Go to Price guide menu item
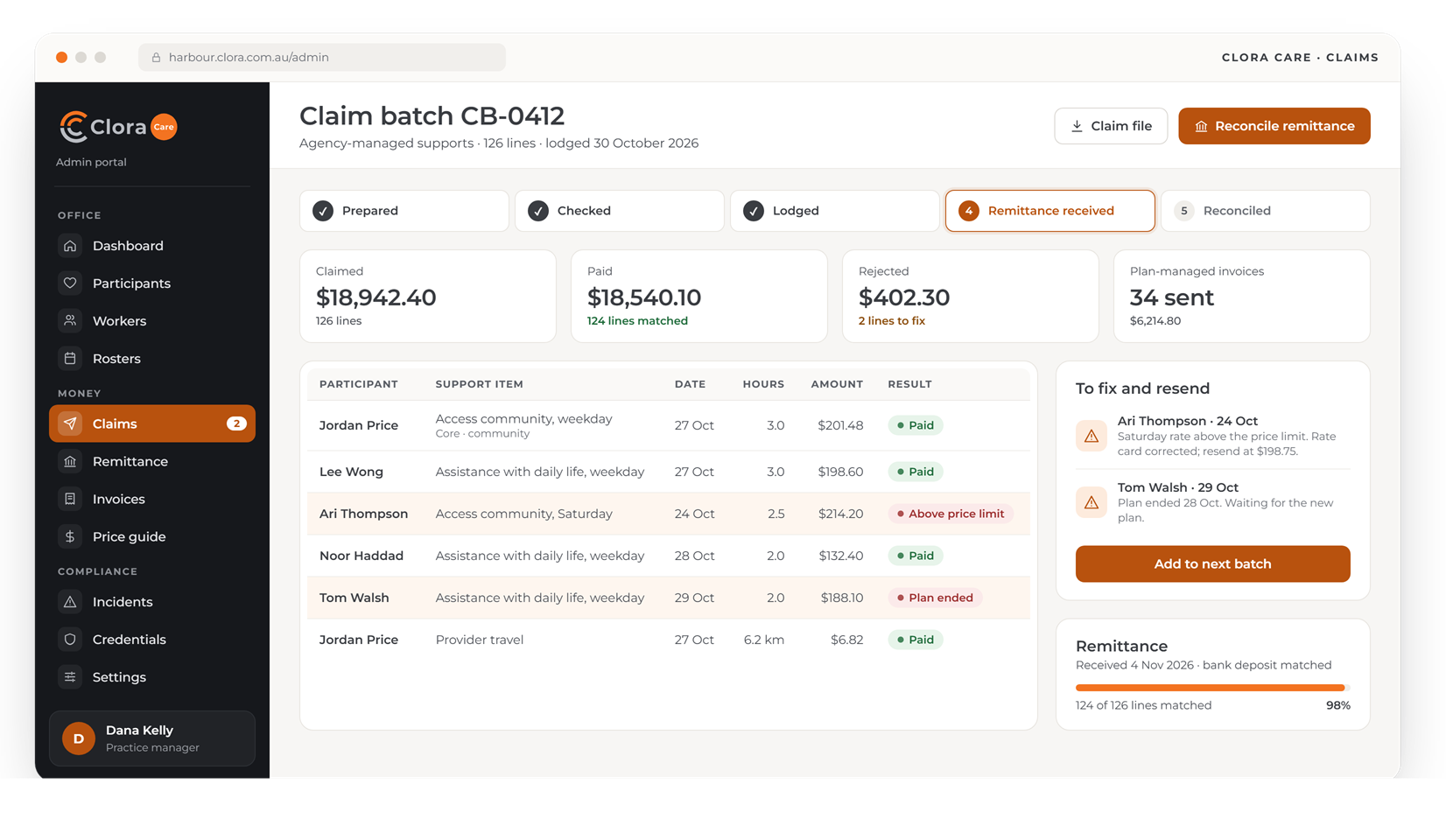 [x=152, y=536]
